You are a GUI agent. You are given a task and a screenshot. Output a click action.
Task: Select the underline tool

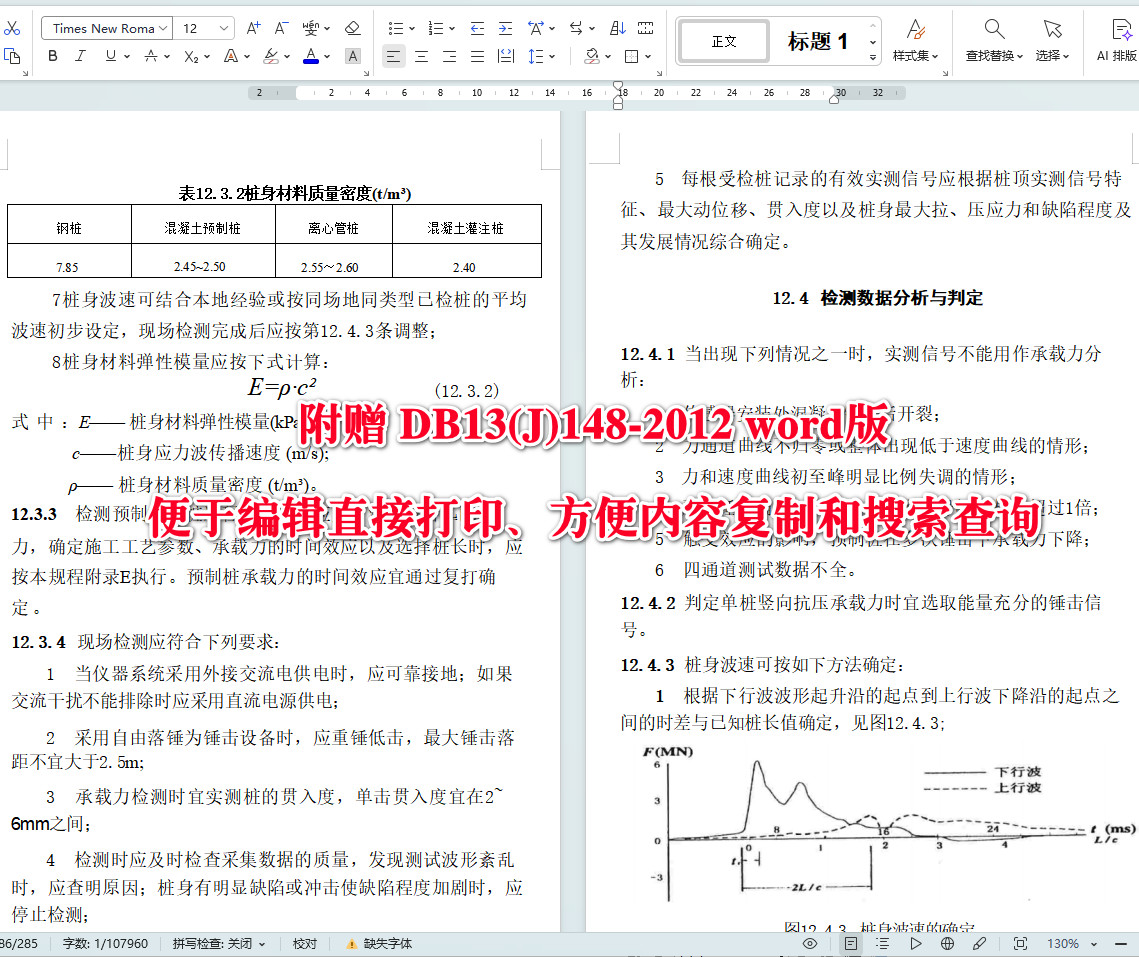click(108, 56)
